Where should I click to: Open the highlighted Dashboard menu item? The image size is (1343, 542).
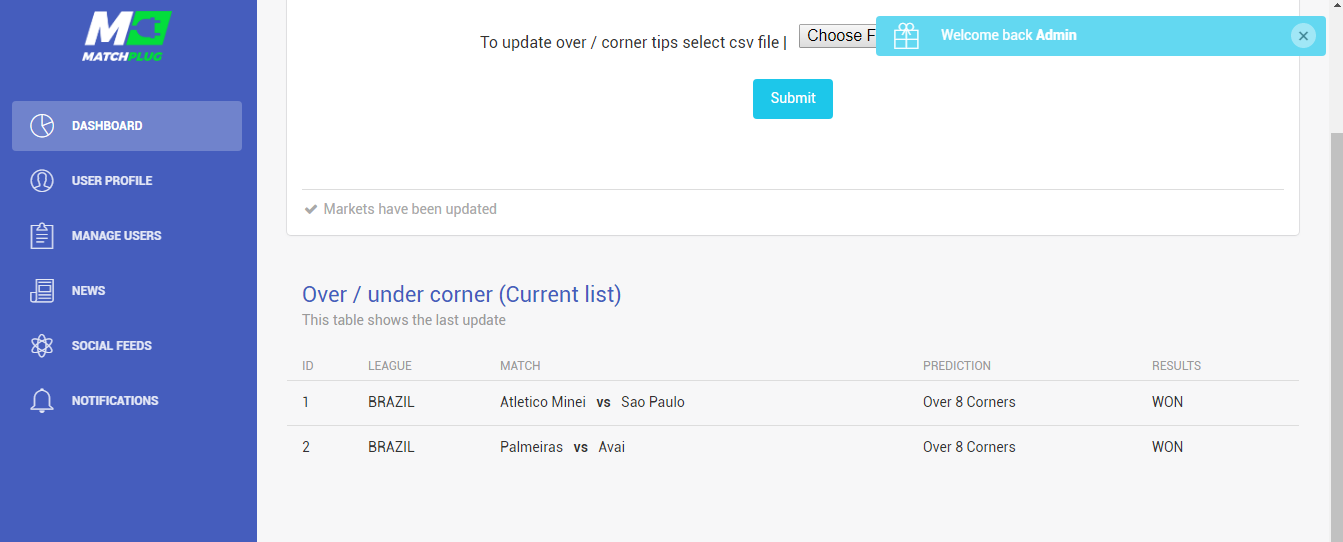[127, 126]
